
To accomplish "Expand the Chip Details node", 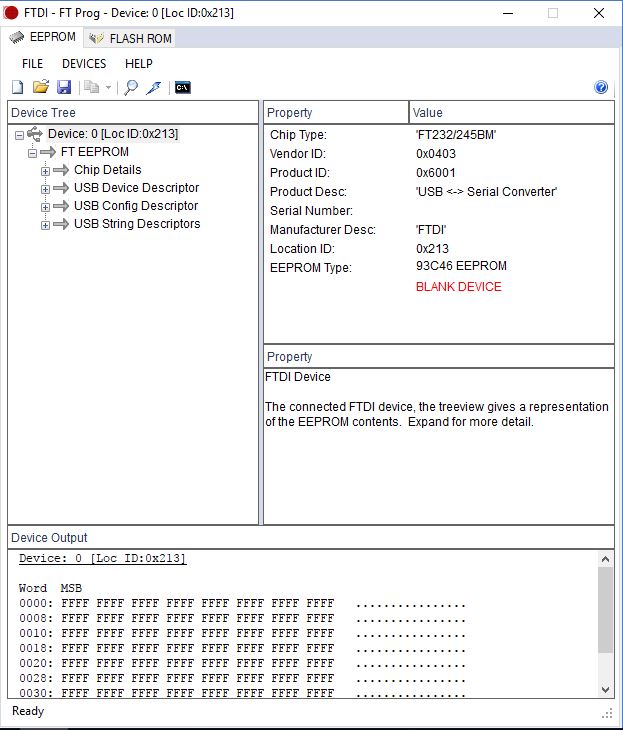I will (45, 171).
